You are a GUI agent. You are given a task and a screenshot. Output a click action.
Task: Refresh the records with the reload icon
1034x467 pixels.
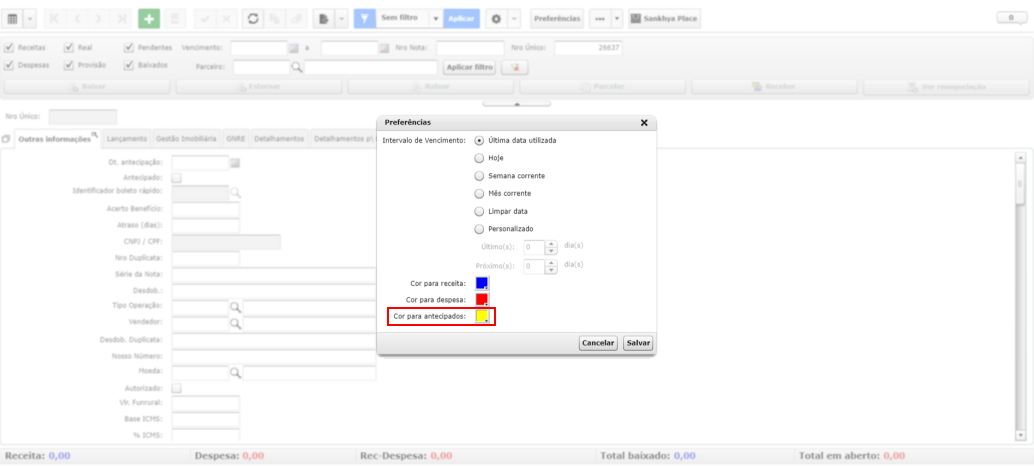[253, 19]
